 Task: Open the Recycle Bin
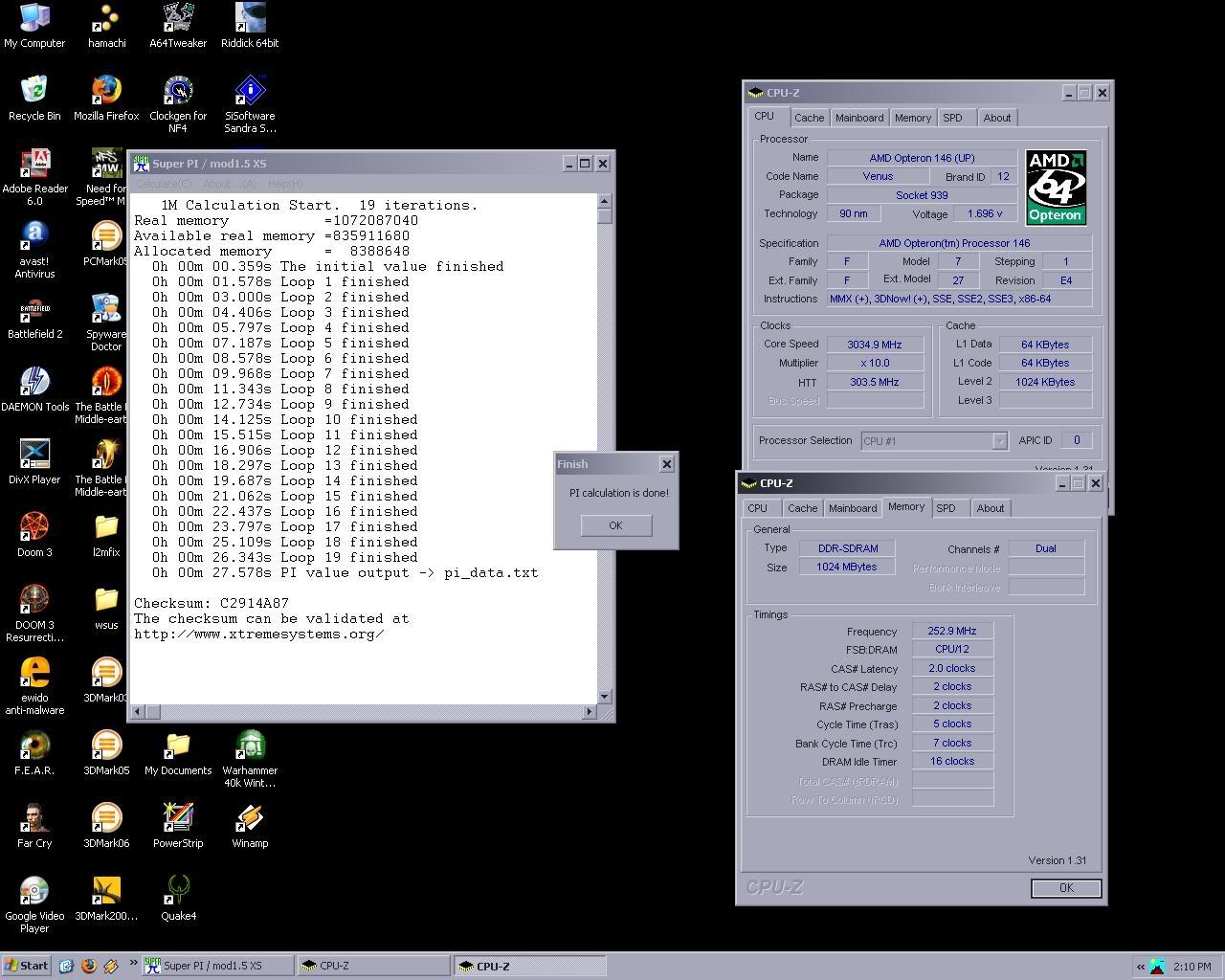(x=34, y=99)
